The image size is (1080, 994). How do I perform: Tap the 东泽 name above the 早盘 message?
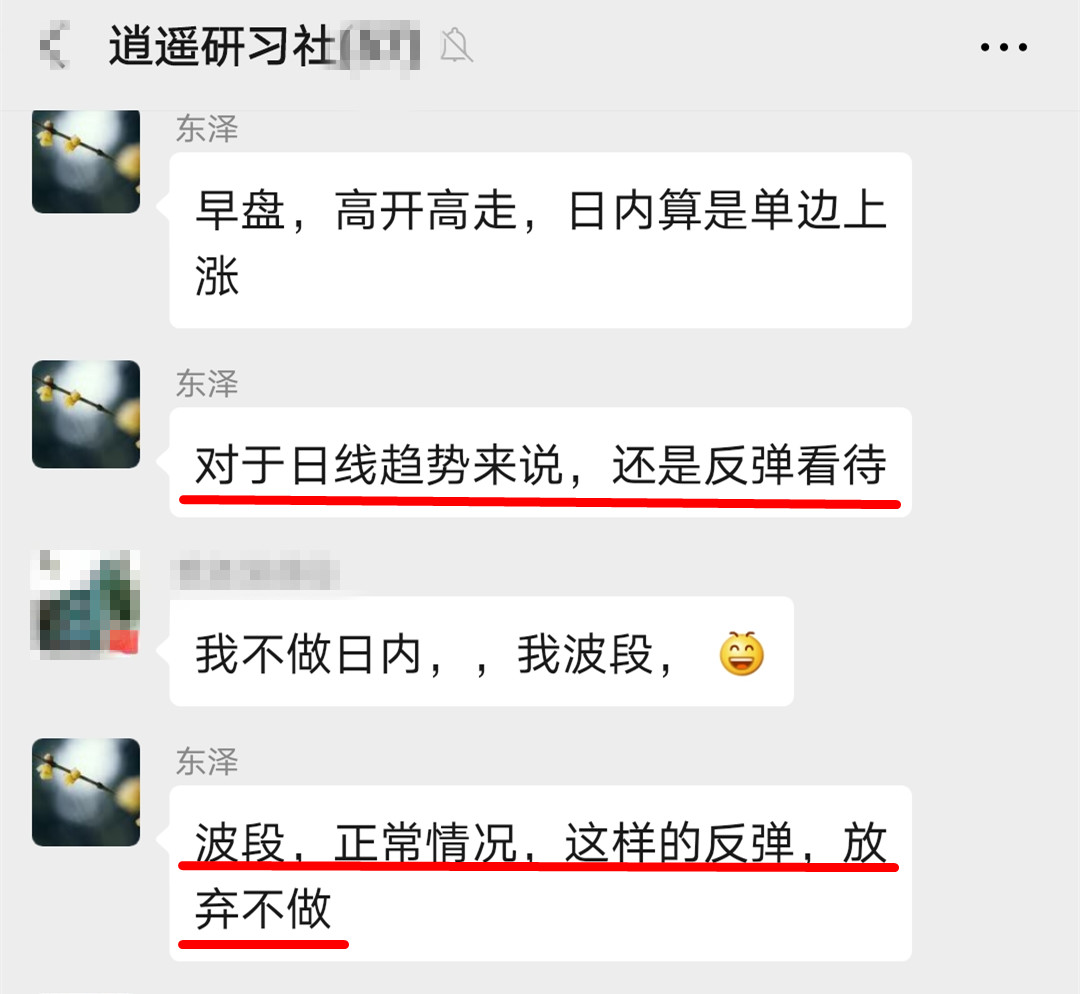tap(207, 129)
